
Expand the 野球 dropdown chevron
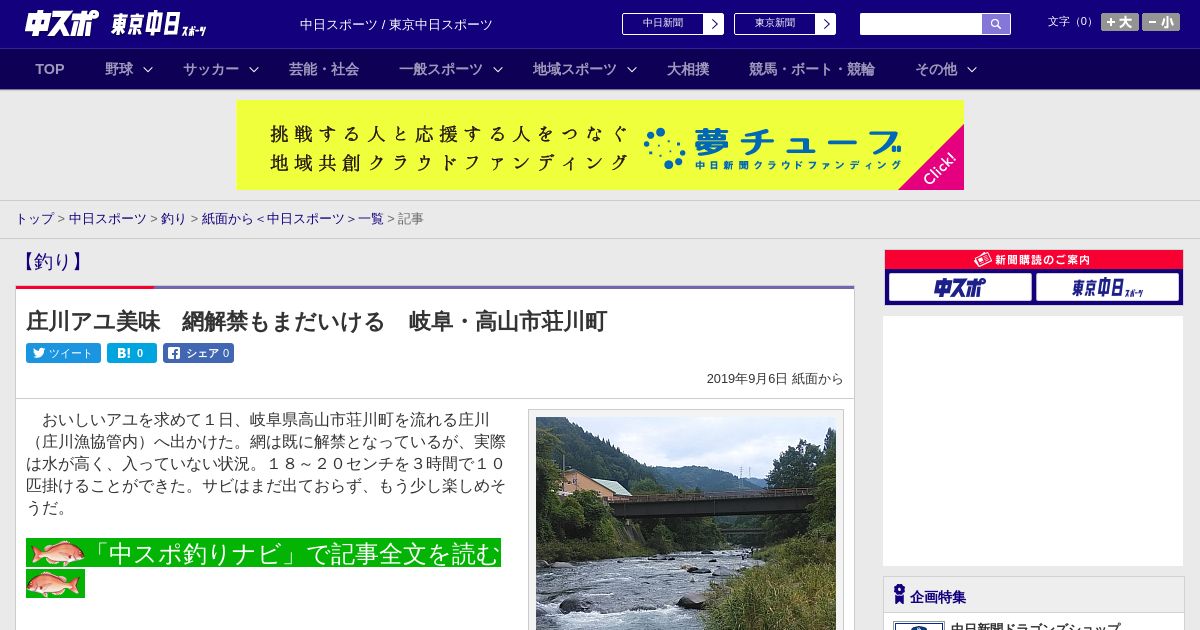pos(148,70)
